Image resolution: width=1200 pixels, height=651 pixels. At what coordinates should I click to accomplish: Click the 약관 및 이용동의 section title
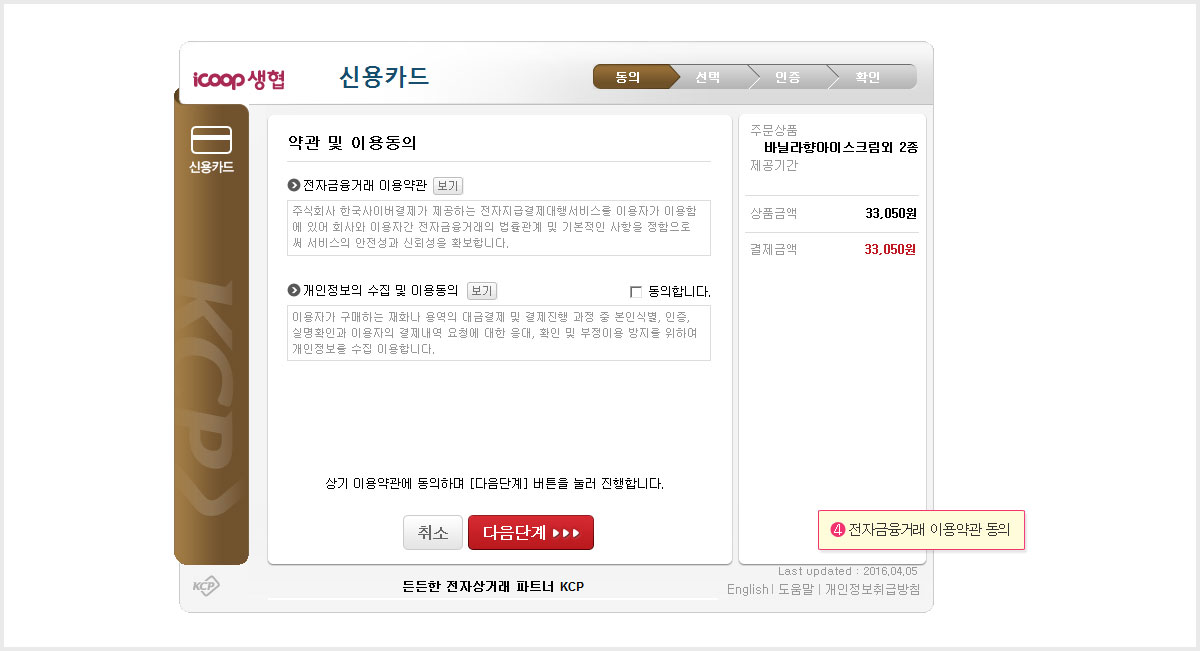click(x=351, y=143)
